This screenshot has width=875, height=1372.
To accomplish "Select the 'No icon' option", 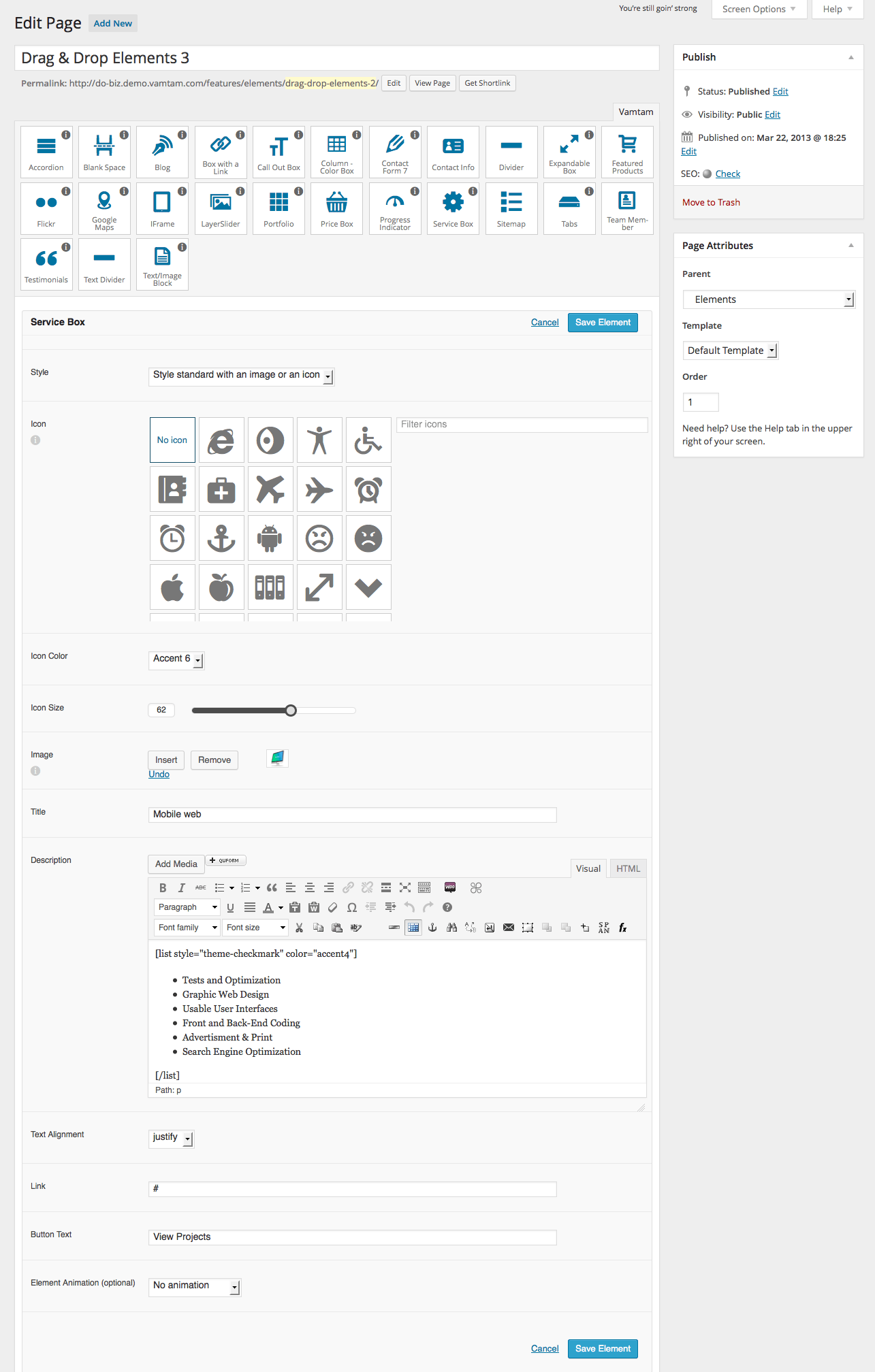I will (172, 440).
